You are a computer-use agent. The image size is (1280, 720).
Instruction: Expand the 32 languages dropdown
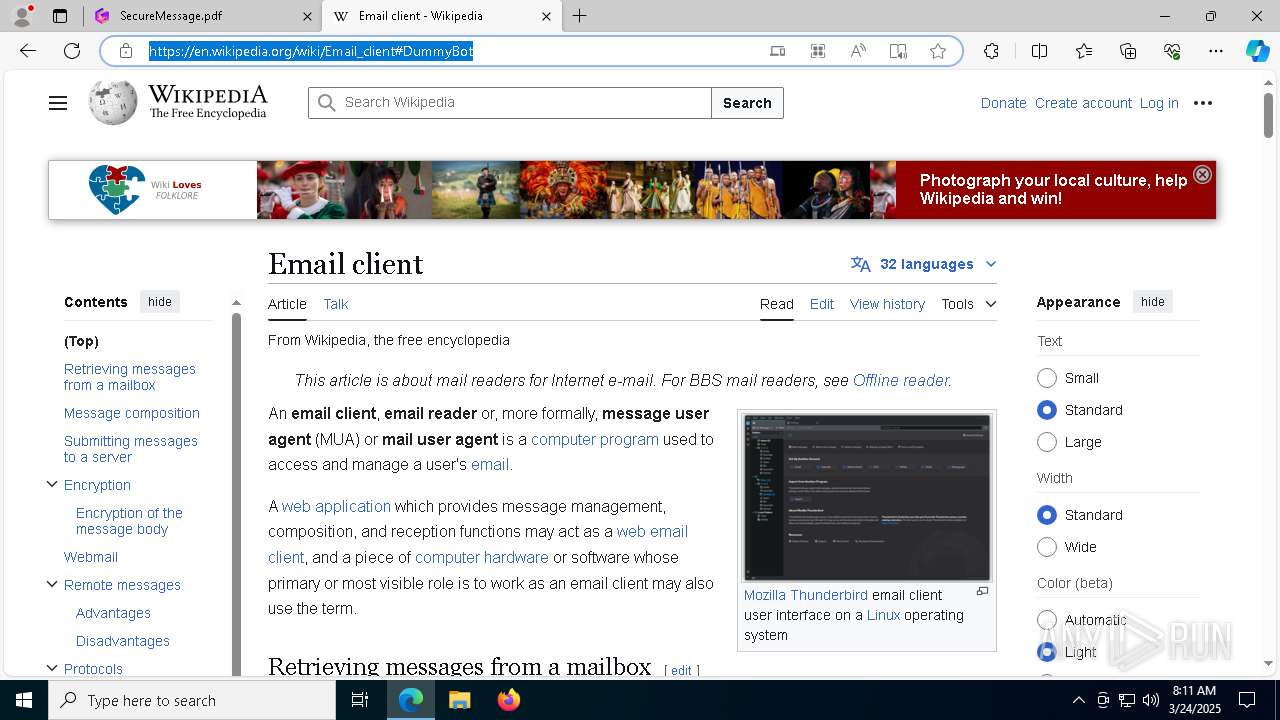(x=924, y=264)
